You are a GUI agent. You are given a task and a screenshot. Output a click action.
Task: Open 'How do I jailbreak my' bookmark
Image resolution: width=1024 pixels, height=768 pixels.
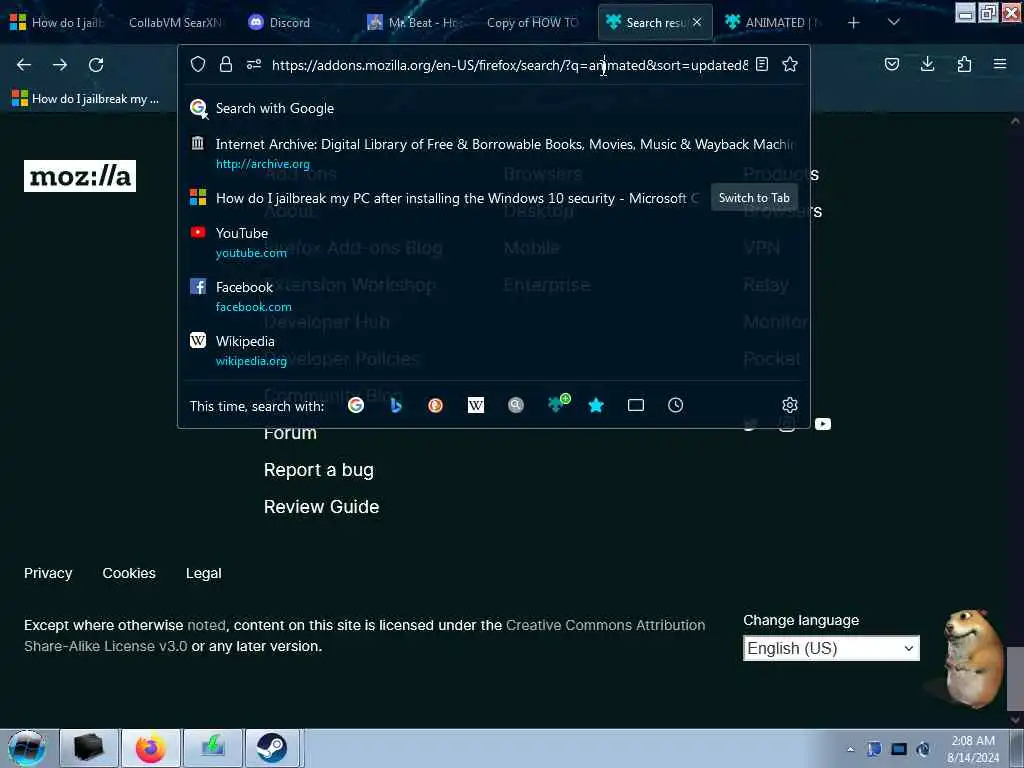[86, 99]
